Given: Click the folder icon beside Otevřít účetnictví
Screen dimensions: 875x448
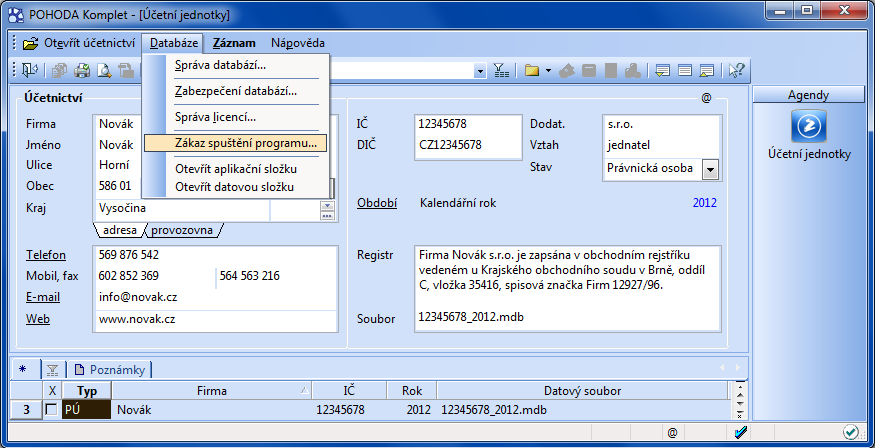Looking at the screenshot, I should pyautogui.click(x=30, y=43).
